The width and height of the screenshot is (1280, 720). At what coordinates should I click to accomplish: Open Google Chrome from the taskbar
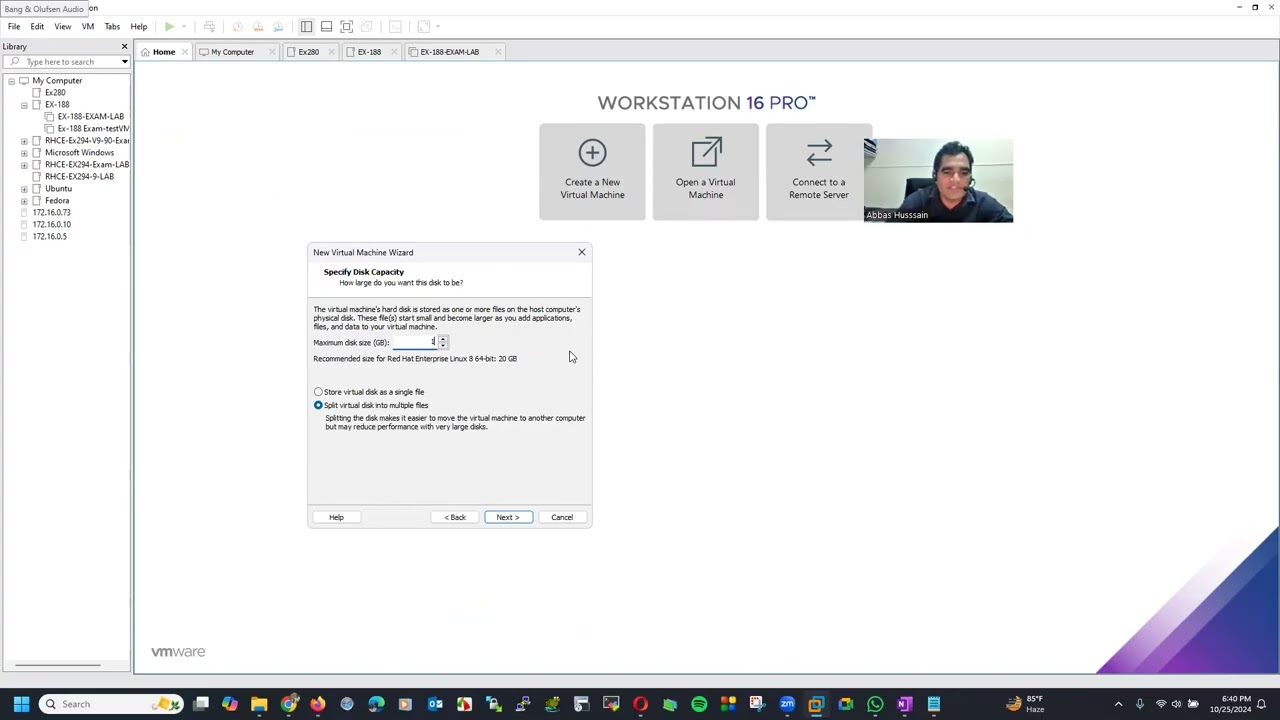289,704
